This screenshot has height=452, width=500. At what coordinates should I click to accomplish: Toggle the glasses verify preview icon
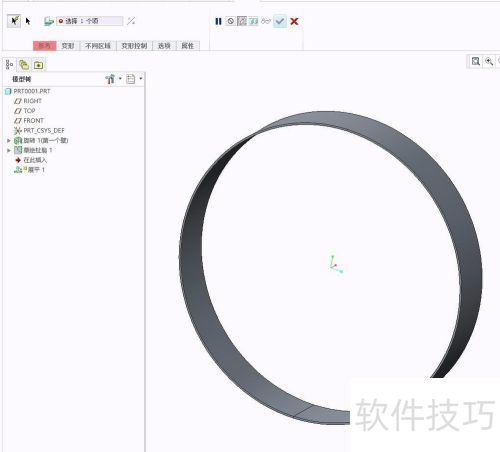point(266,21)
